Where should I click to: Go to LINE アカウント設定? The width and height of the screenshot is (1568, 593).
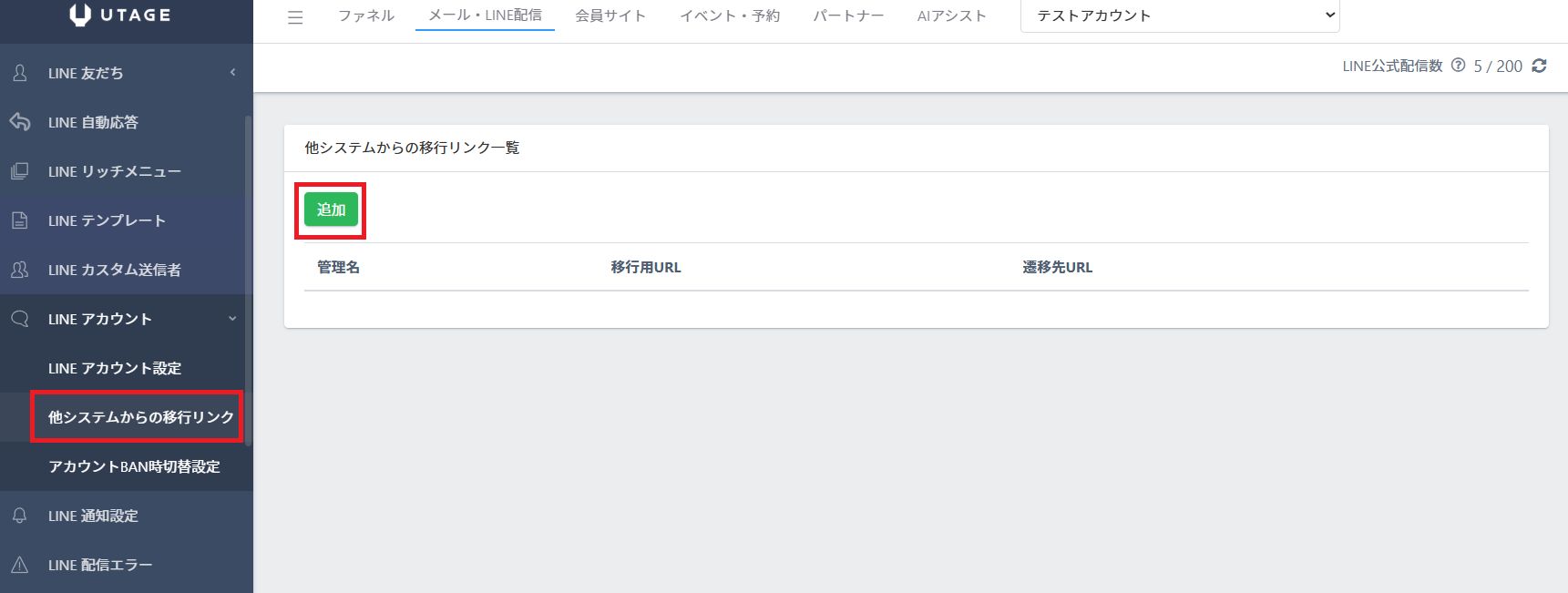[x=115, y=368]
